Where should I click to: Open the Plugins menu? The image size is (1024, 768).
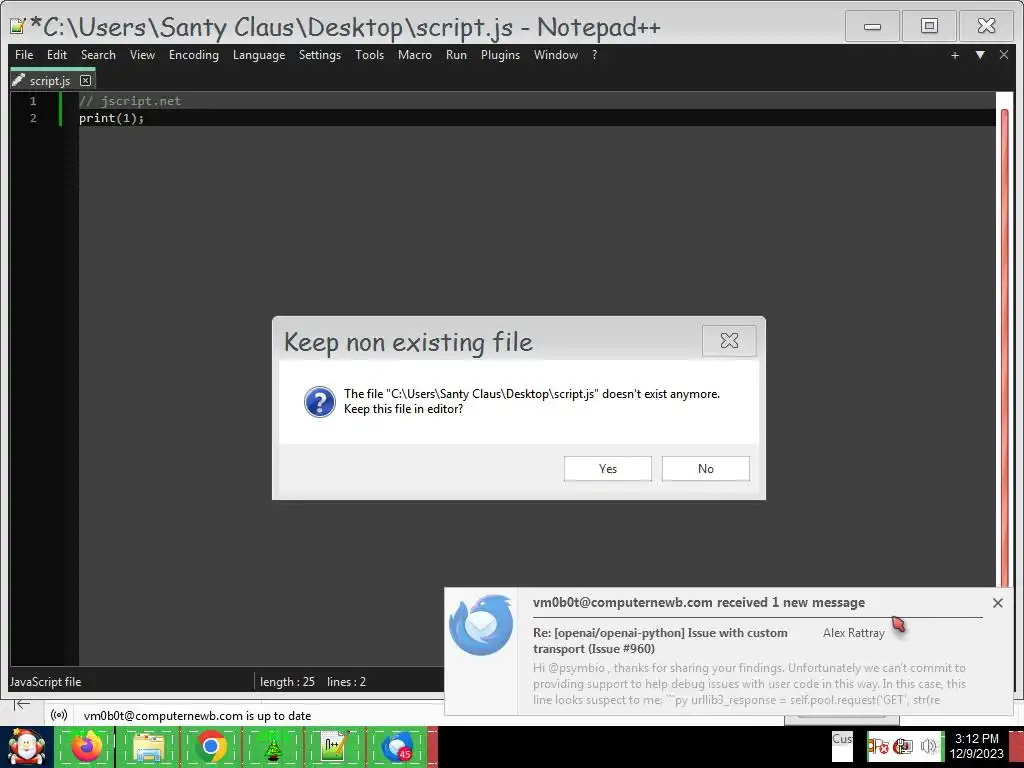[500, 55]
